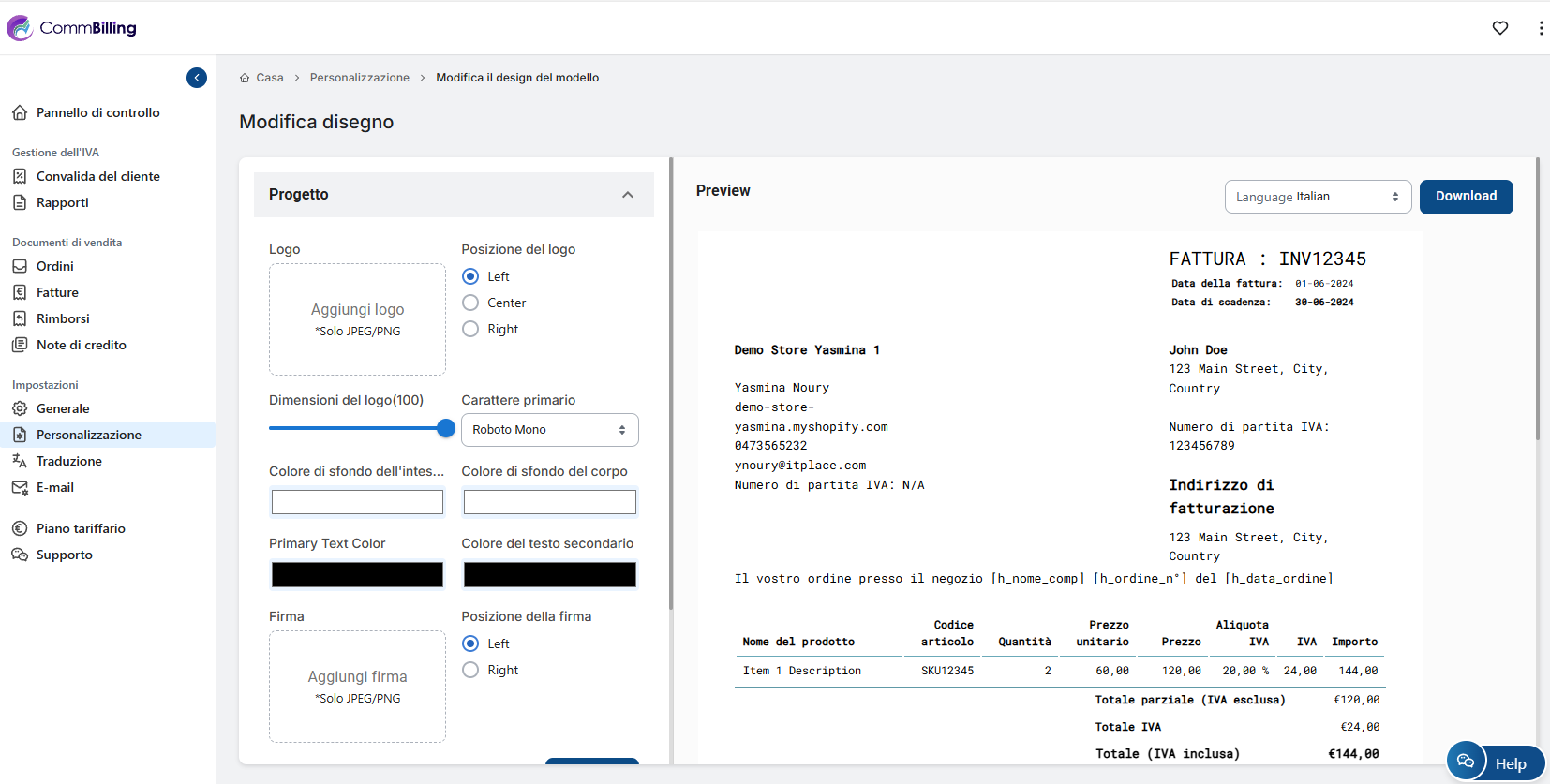The height and width of the screenshot is (784, 1550).
Task: Download the invoice preview
Action: pos(1466,197)
